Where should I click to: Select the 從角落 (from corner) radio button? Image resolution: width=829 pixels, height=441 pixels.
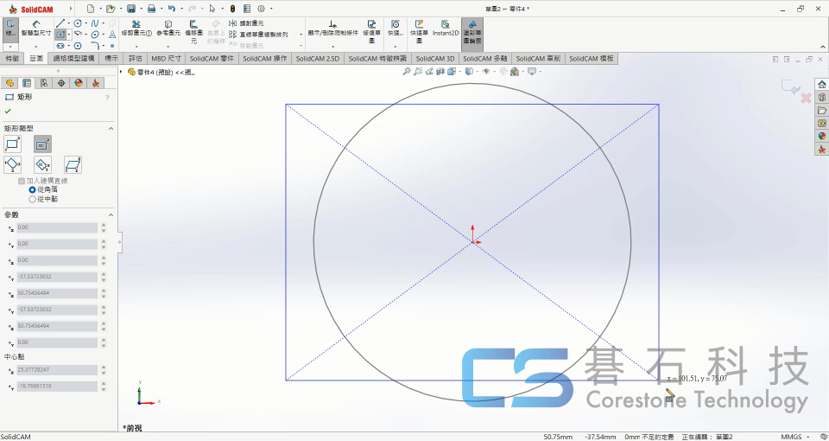click(33, 190)
